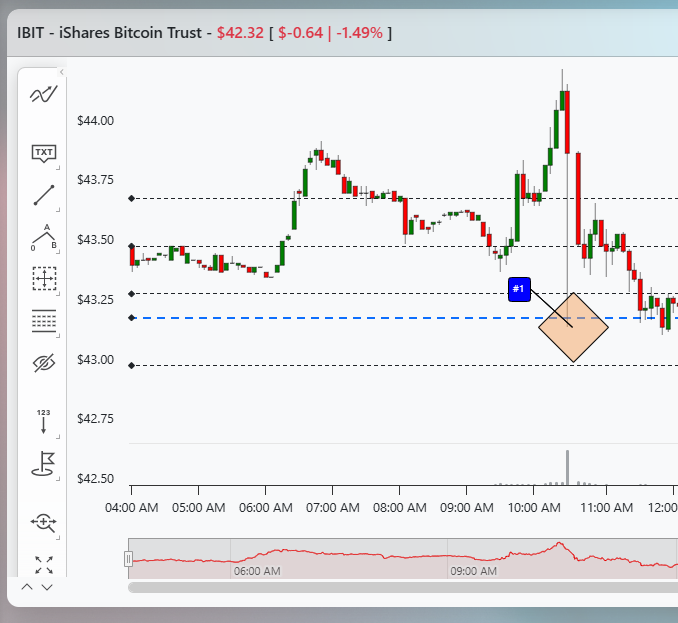Click the $43.00 price axis label
The image size is (678, 623).
tap(96, 360)
